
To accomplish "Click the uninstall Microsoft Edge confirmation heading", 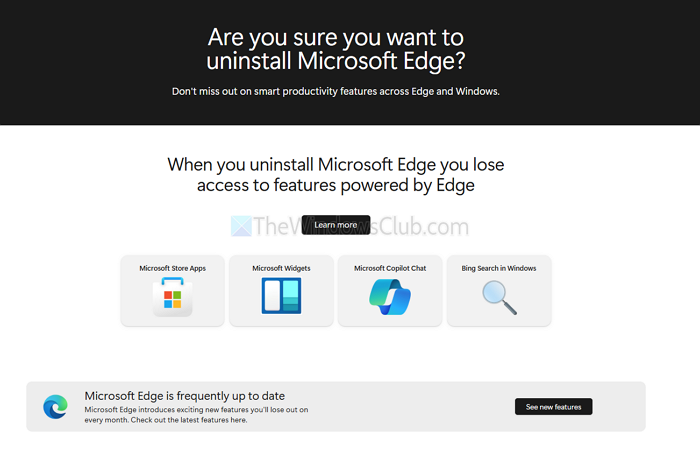I will [x=336, y=49].
